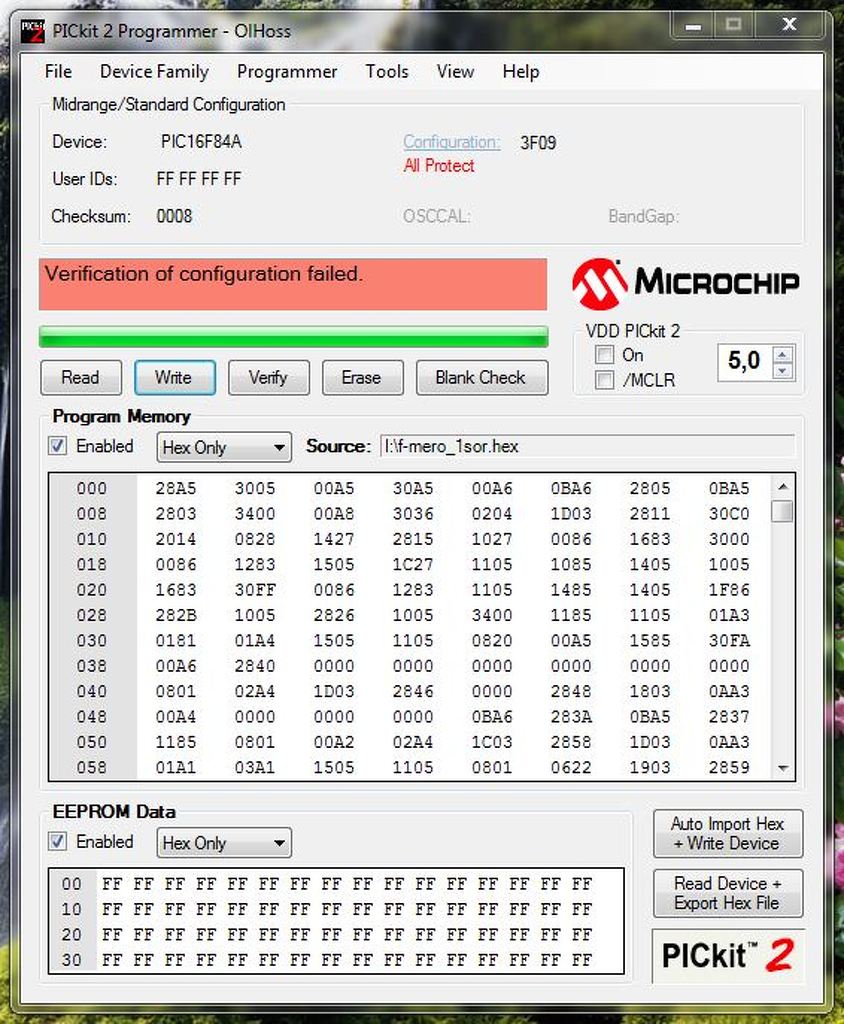Click the red verification failed status box
This screenshot has width=844, height=1024.
pos(293,284)
